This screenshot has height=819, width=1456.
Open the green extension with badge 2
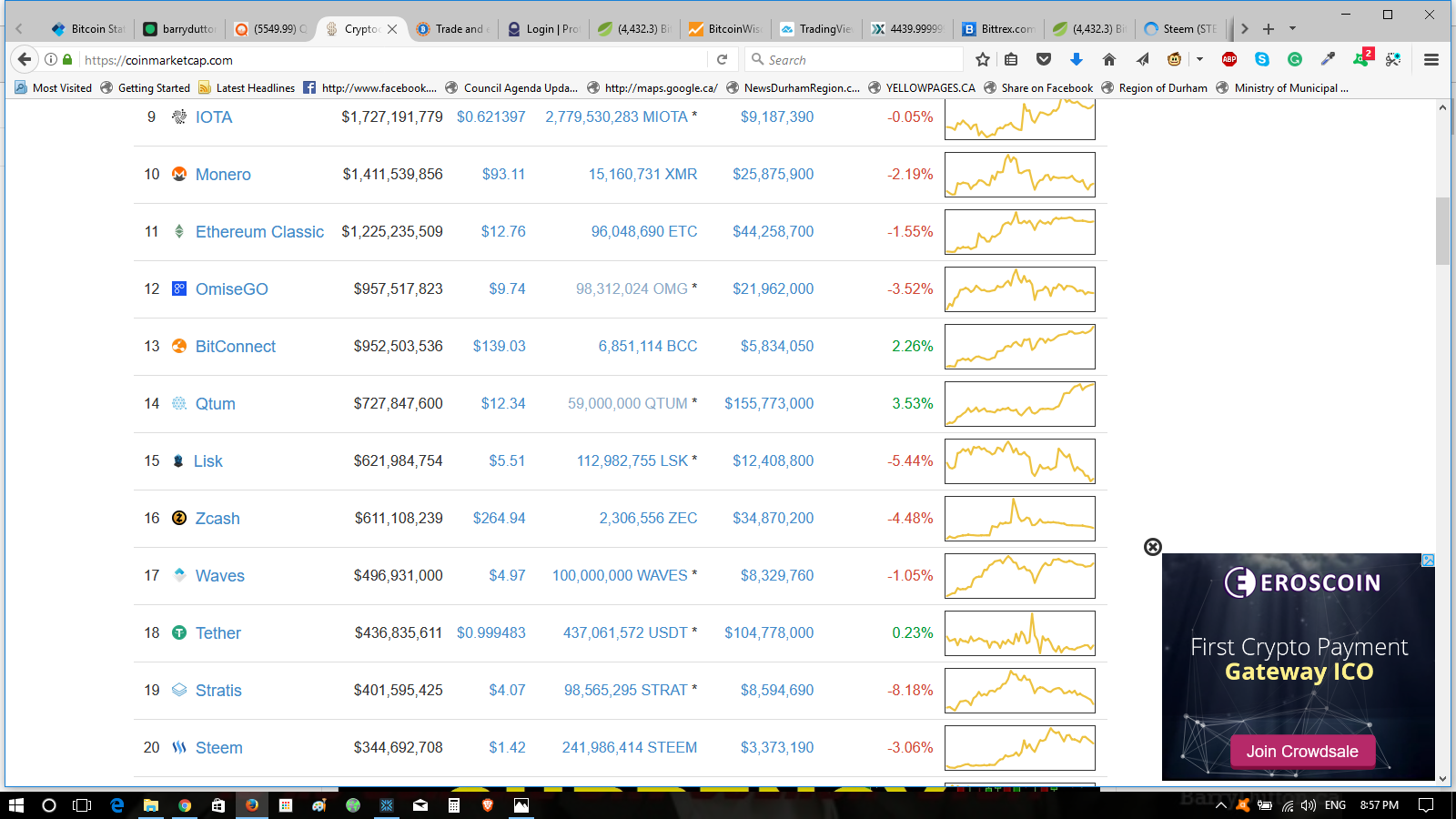1362,58
